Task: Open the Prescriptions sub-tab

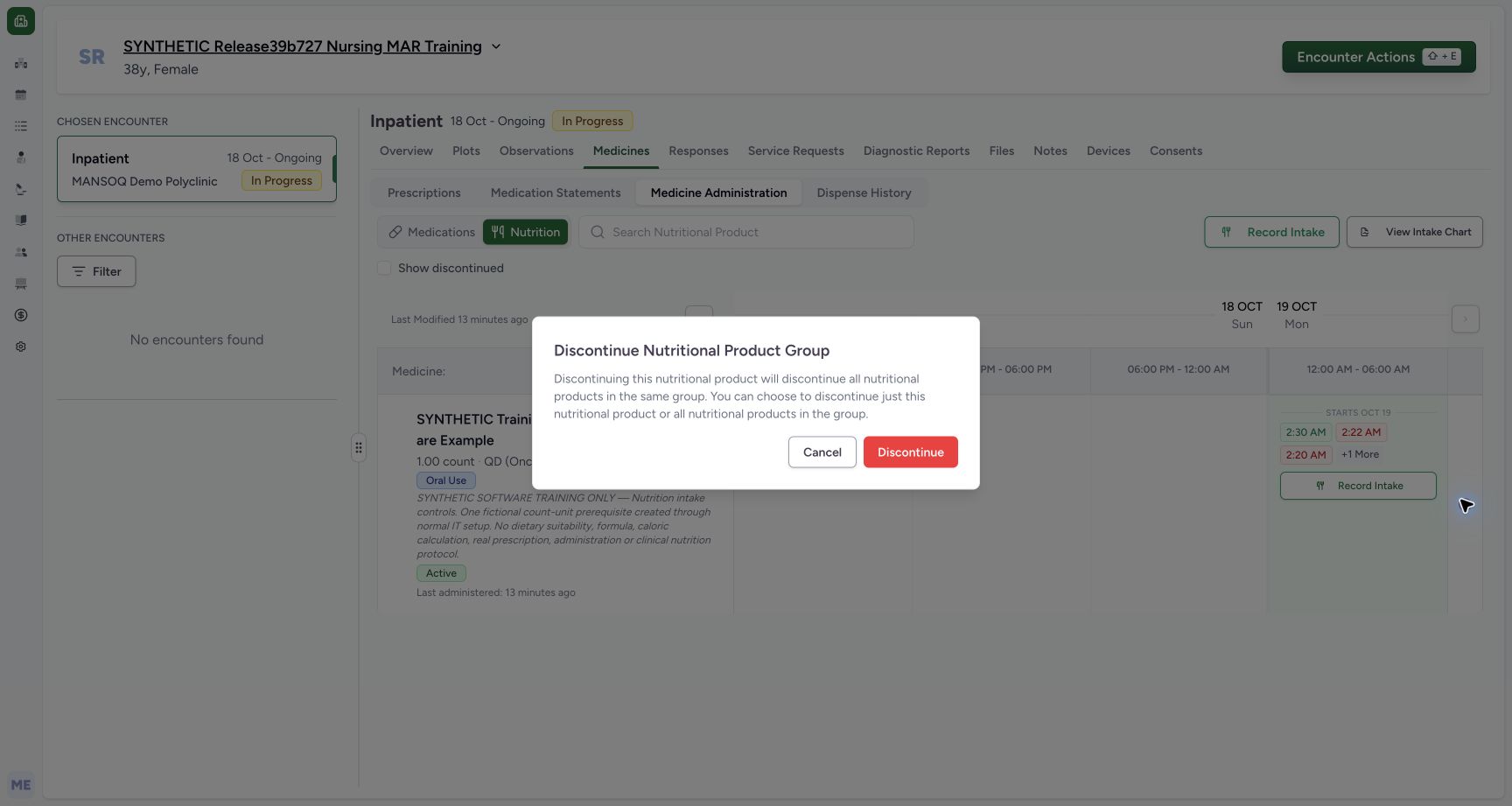Action: click(424, 193)
